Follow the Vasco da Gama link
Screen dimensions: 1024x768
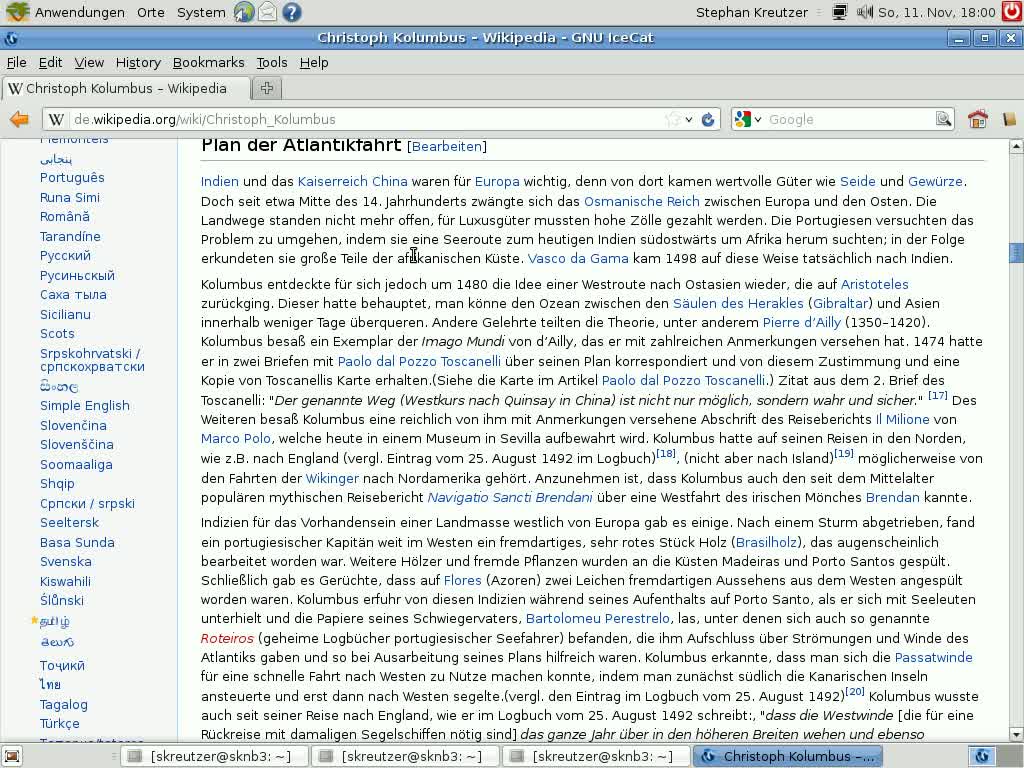[x=578, y=259]
